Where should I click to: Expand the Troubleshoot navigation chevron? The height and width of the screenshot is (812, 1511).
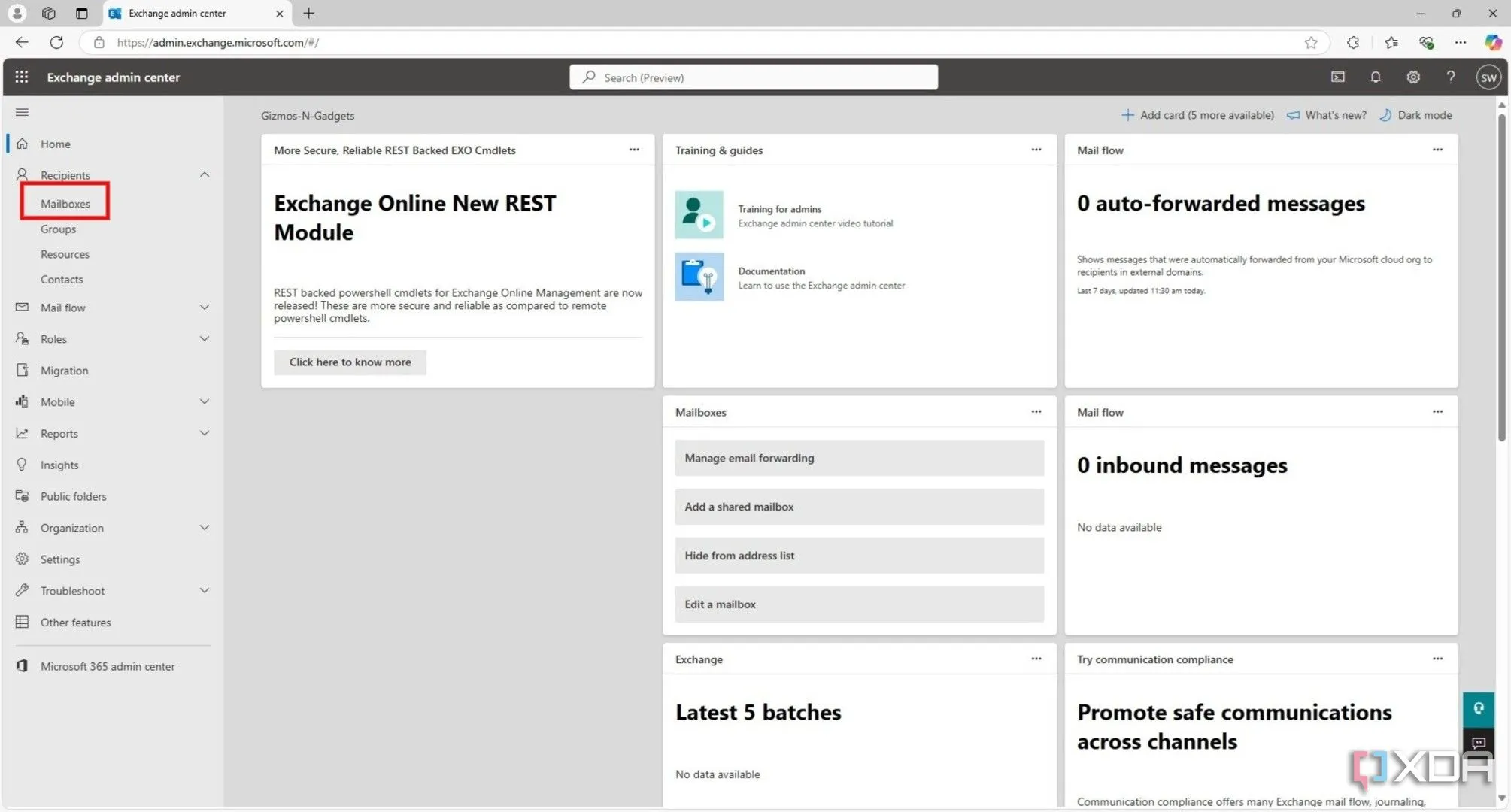(x=204, y=590)
